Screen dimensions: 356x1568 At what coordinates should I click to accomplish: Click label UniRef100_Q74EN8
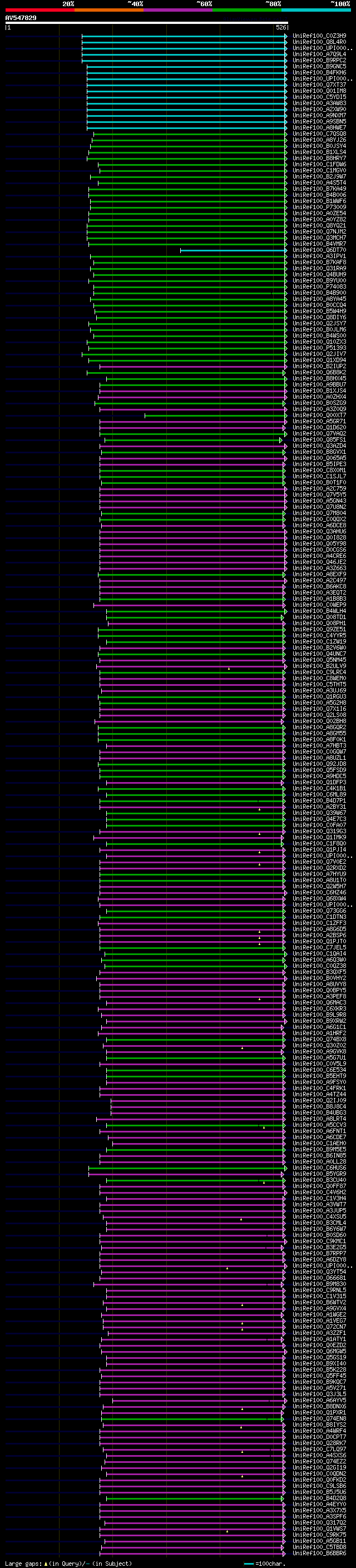(319, 1419)
